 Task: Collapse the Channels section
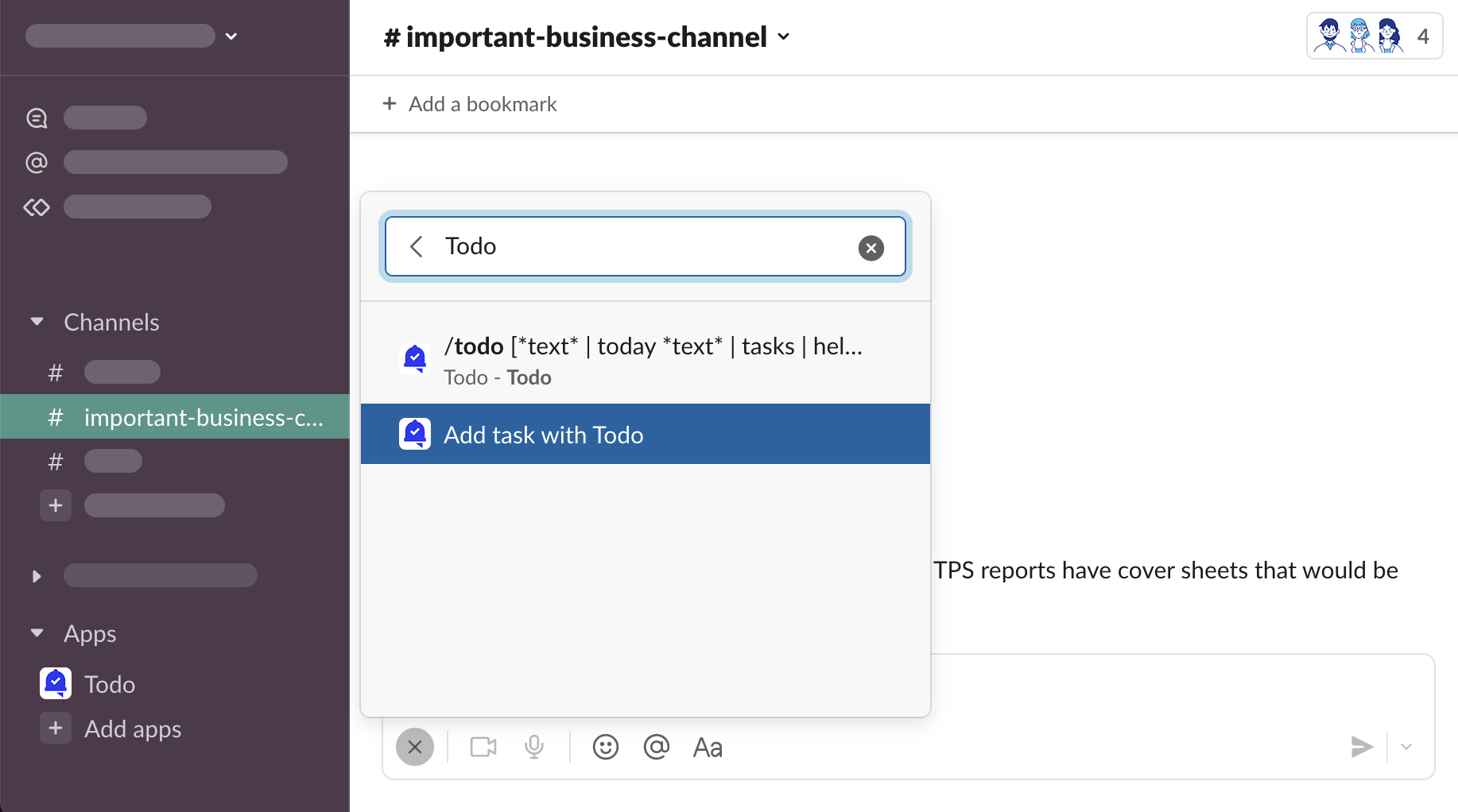point(37,322)
